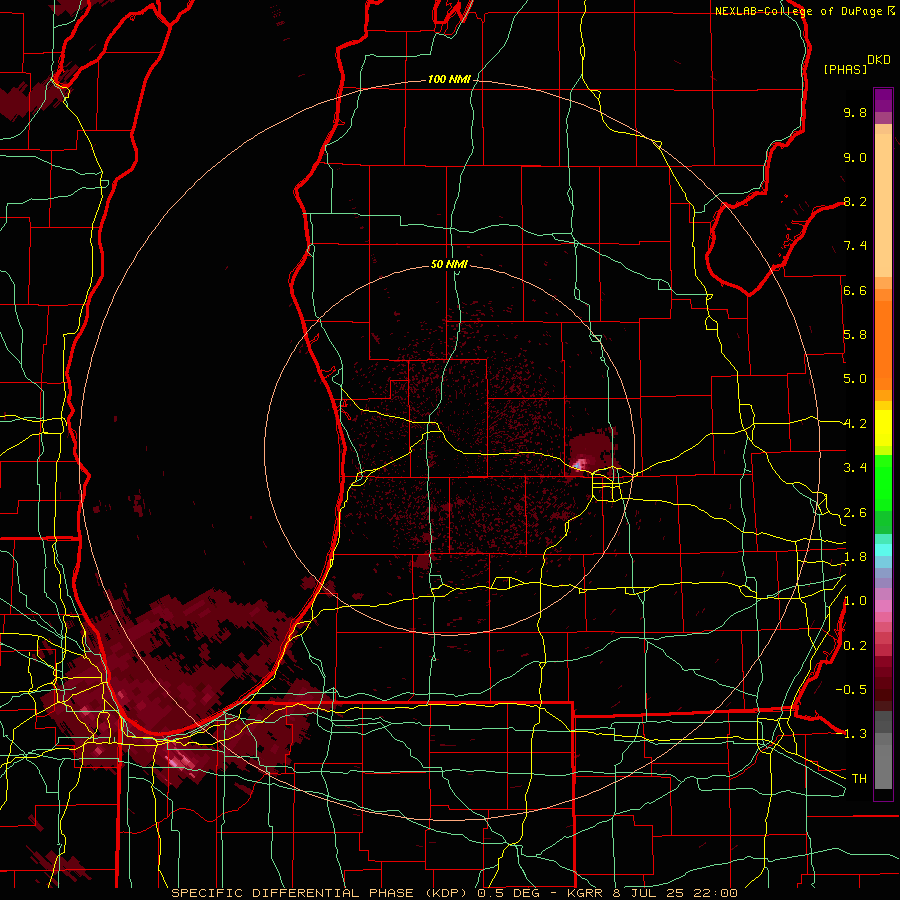
Task: Click the 100 NMI range ring label
Action: pos(449,79)
